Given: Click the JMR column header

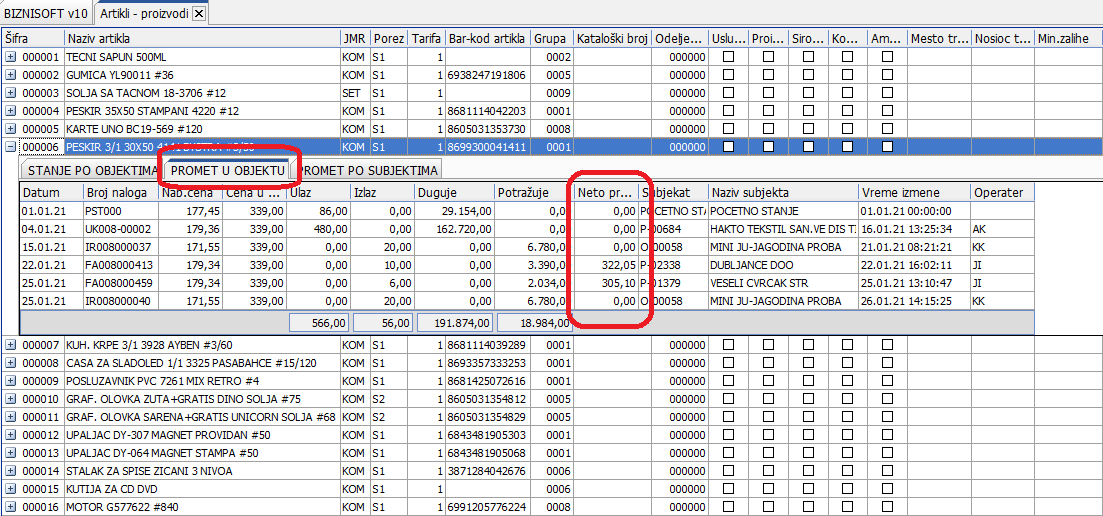Looking at the screenshot, I should tap(355, 38).
